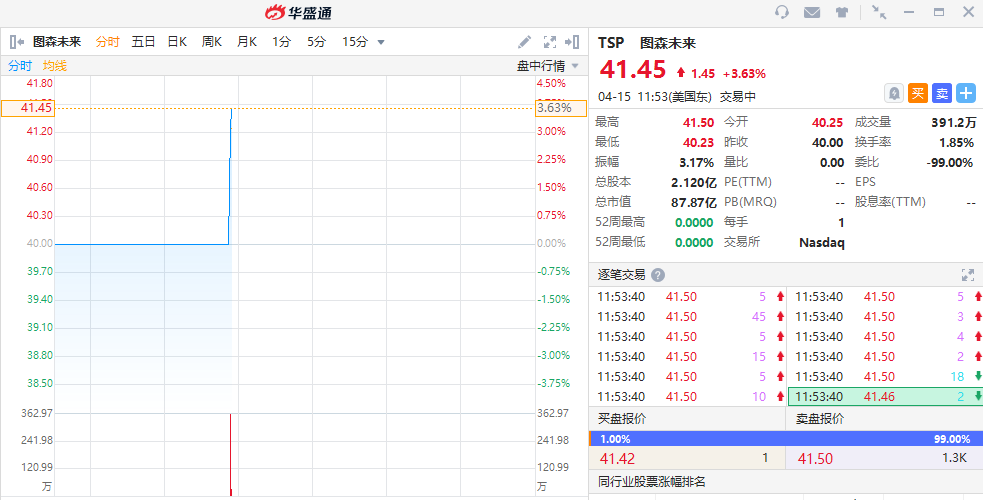Click the help icon beside 逐笔交易
This screenshot has width=983, height=500.
coord(658,275)
